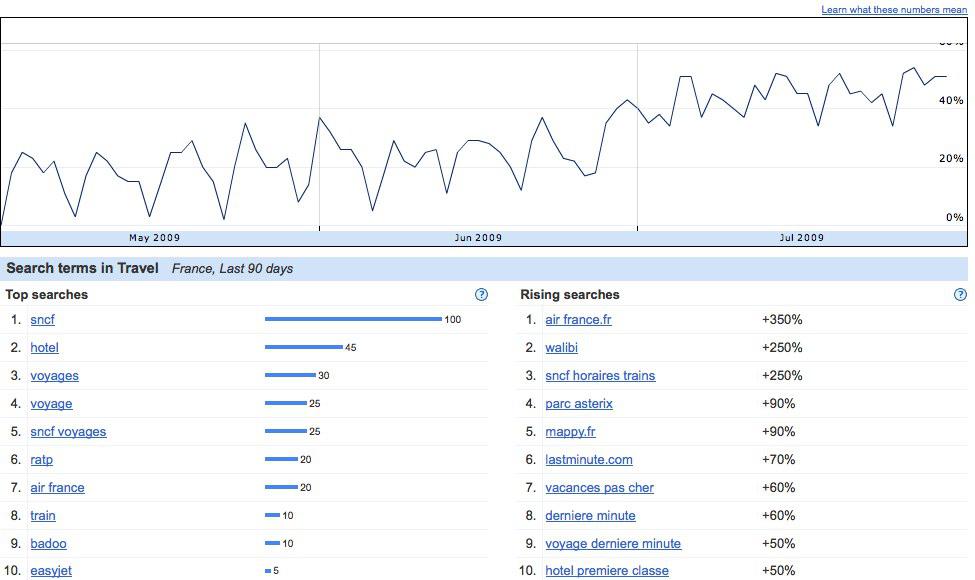Image resolution: width=975 pixels, height=580 pixels.
Task: Click the easyjet bar valued 5
Action: pyautogui.click(x=268, y=570)
